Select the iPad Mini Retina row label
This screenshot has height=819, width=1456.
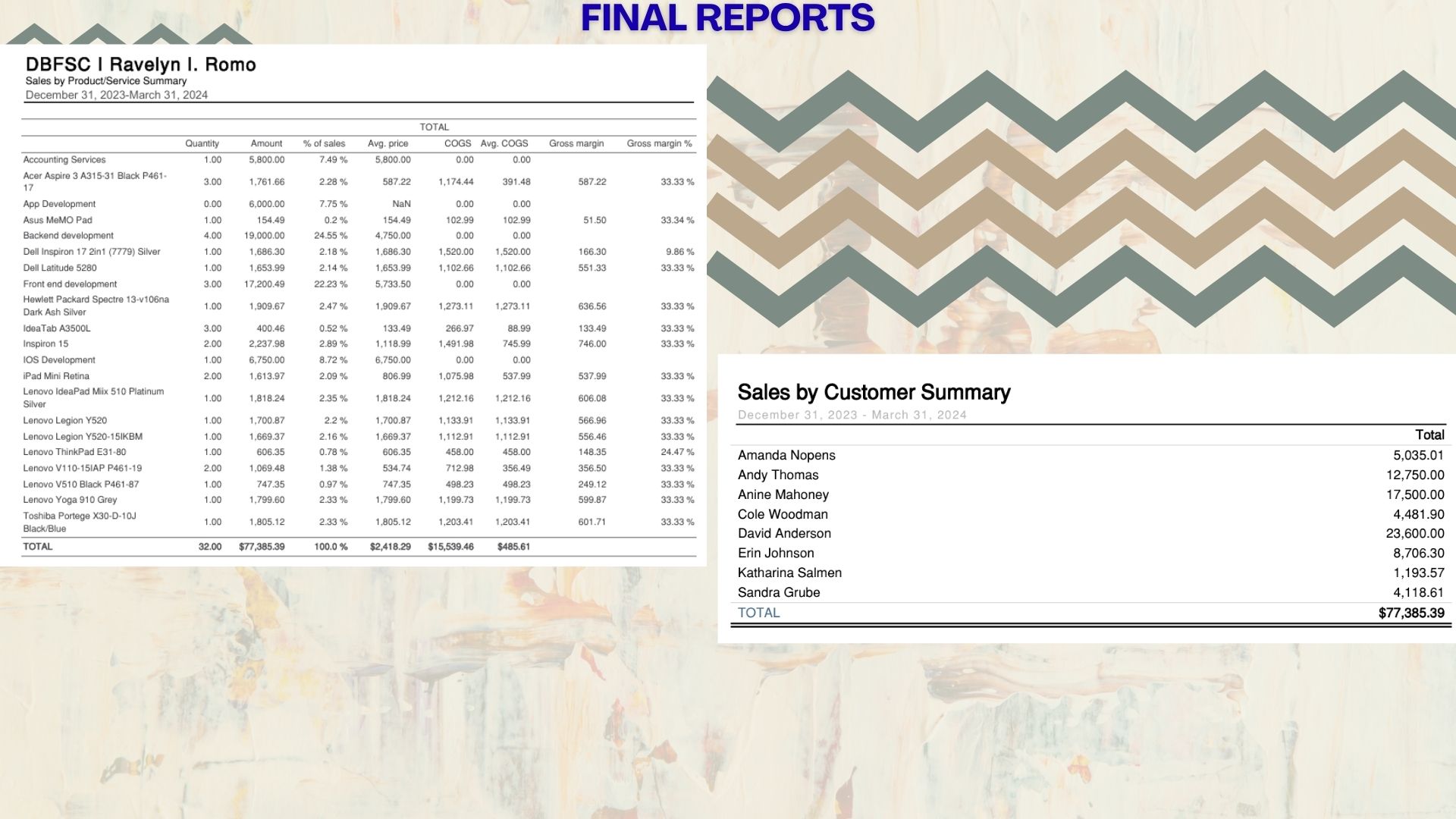point(56,376)
